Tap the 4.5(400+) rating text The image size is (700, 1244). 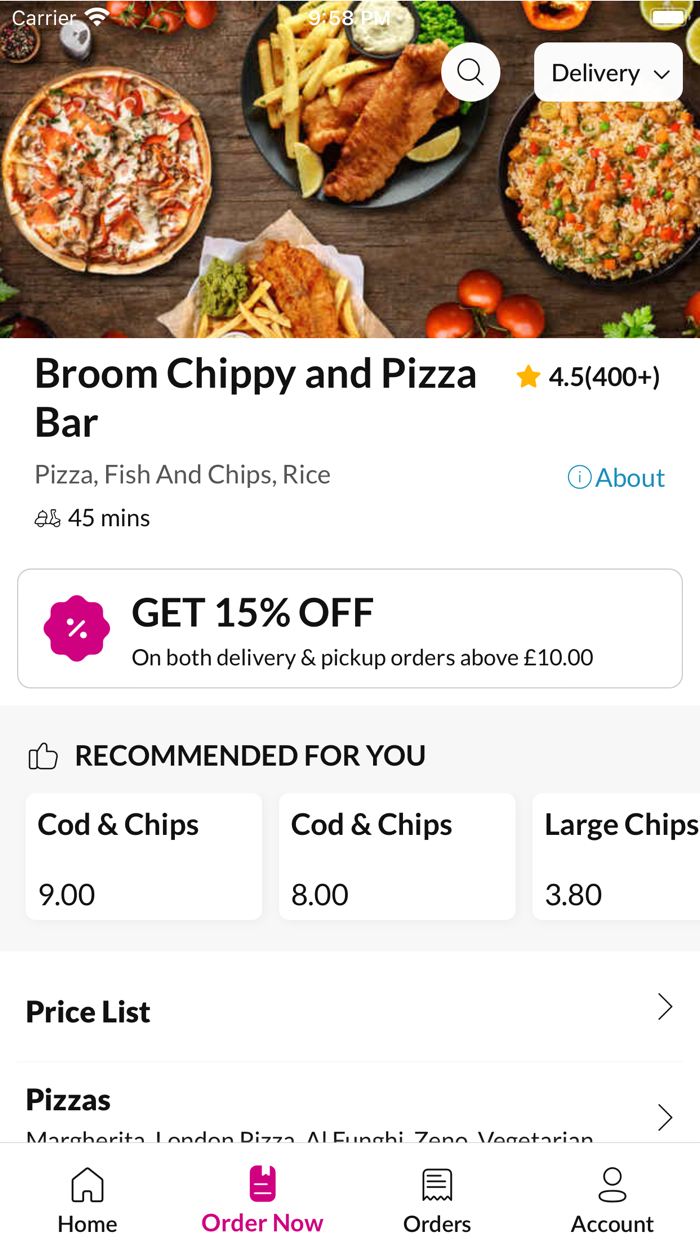pos(604,376)
